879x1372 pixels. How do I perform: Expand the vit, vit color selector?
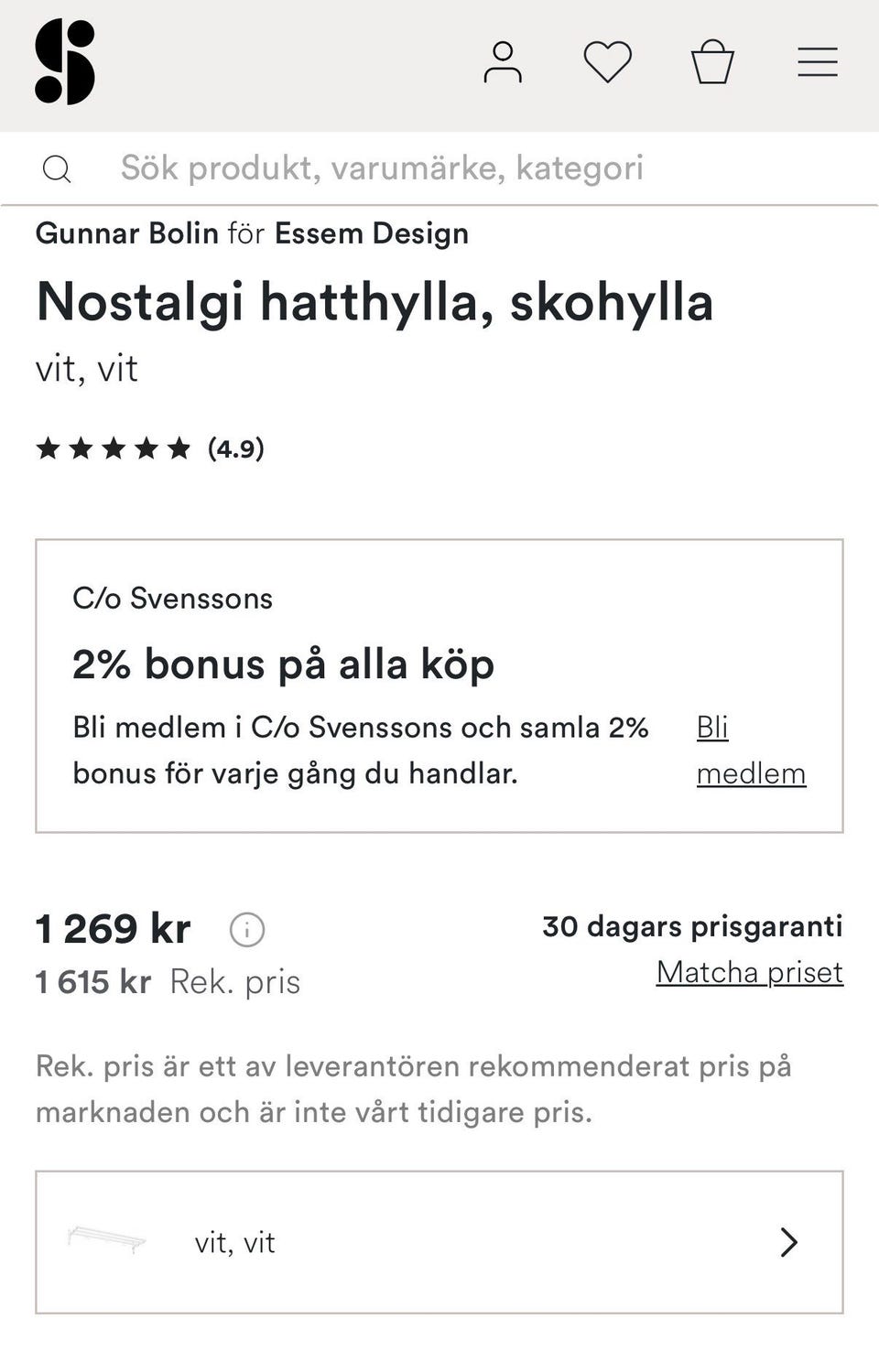pos(439,1242)
